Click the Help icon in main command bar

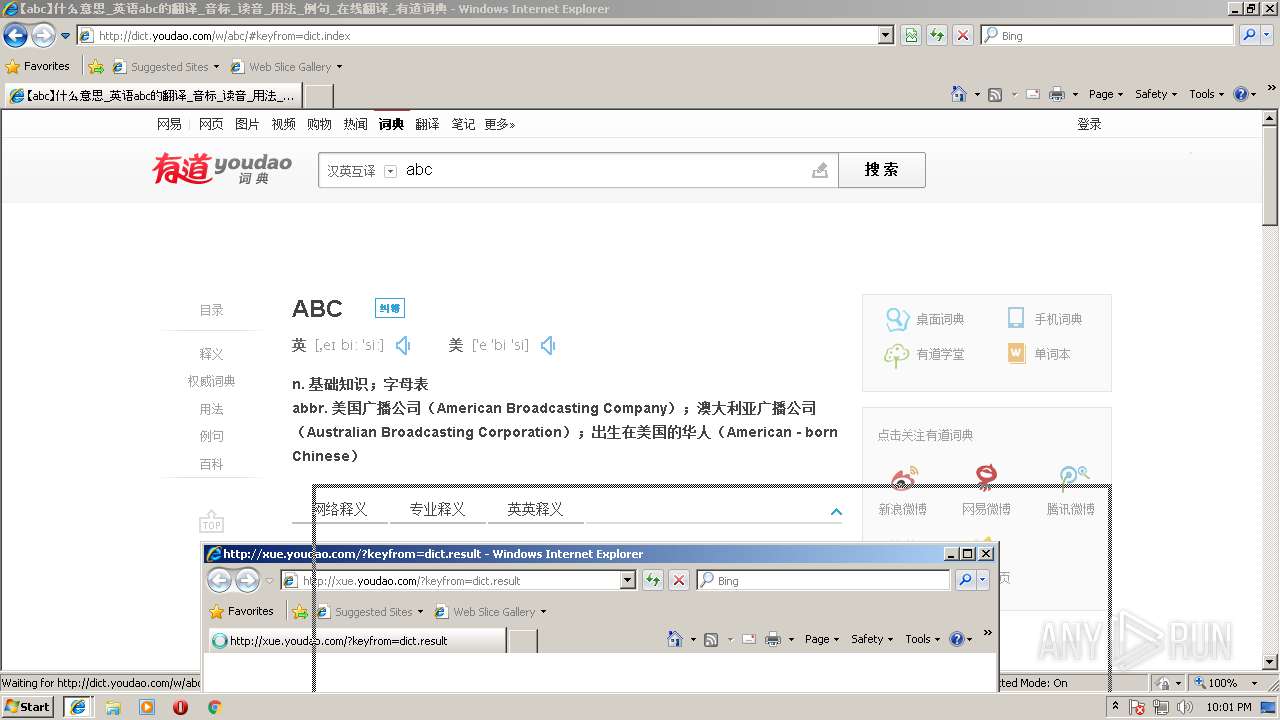(1241, 94)
